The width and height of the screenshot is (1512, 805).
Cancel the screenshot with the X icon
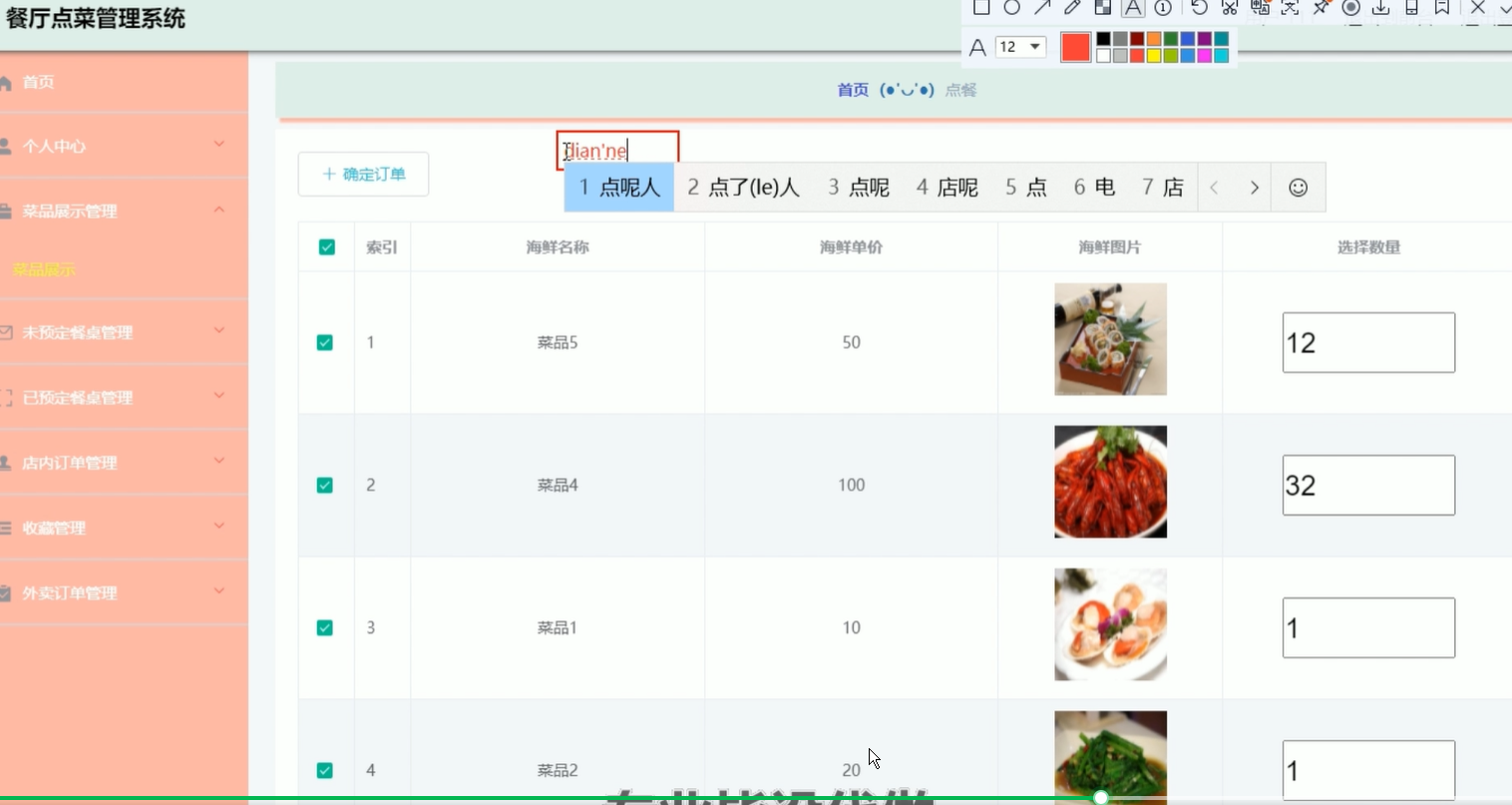pos(1478,7)
